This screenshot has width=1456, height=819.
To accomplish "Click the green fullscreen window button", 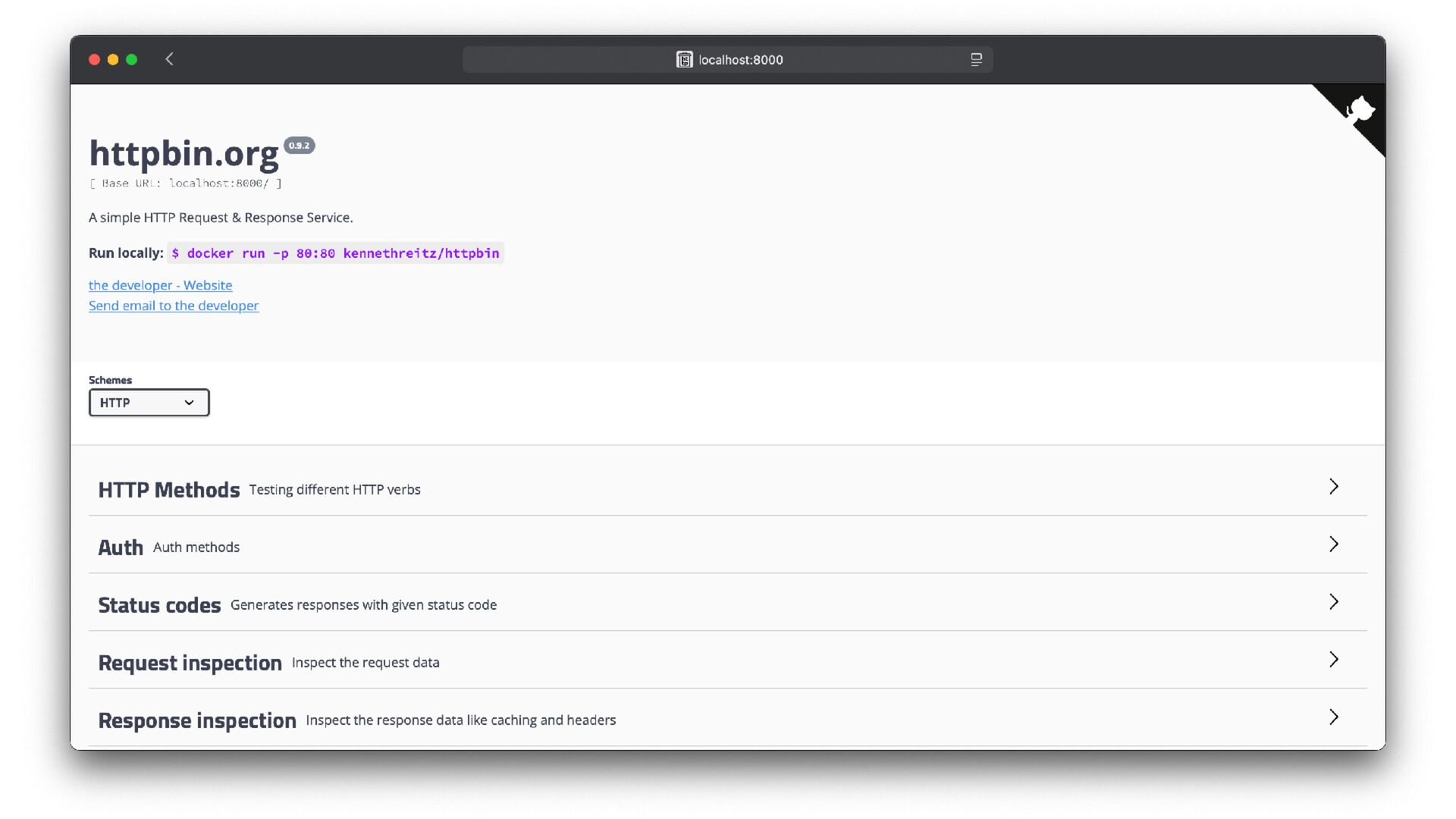I will [132, 60].
